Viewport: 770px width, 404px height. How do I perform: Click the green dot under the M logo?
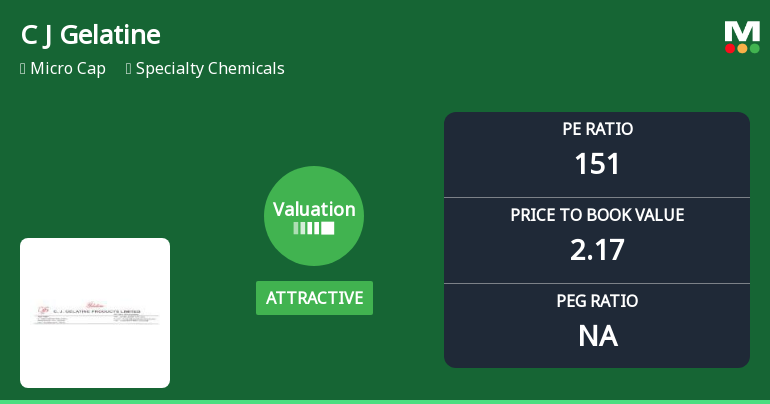click(754, 48)
